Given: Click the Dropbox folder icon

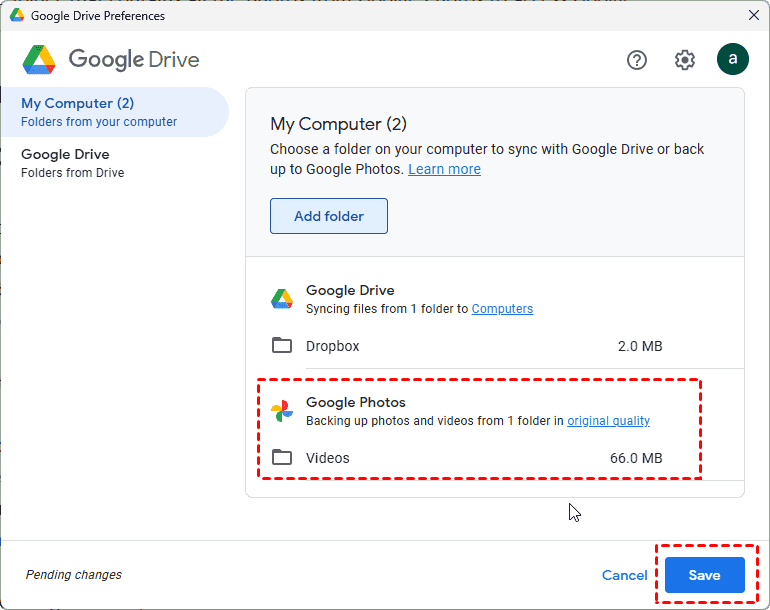Looking at the screenshot, I should point(282,346).
